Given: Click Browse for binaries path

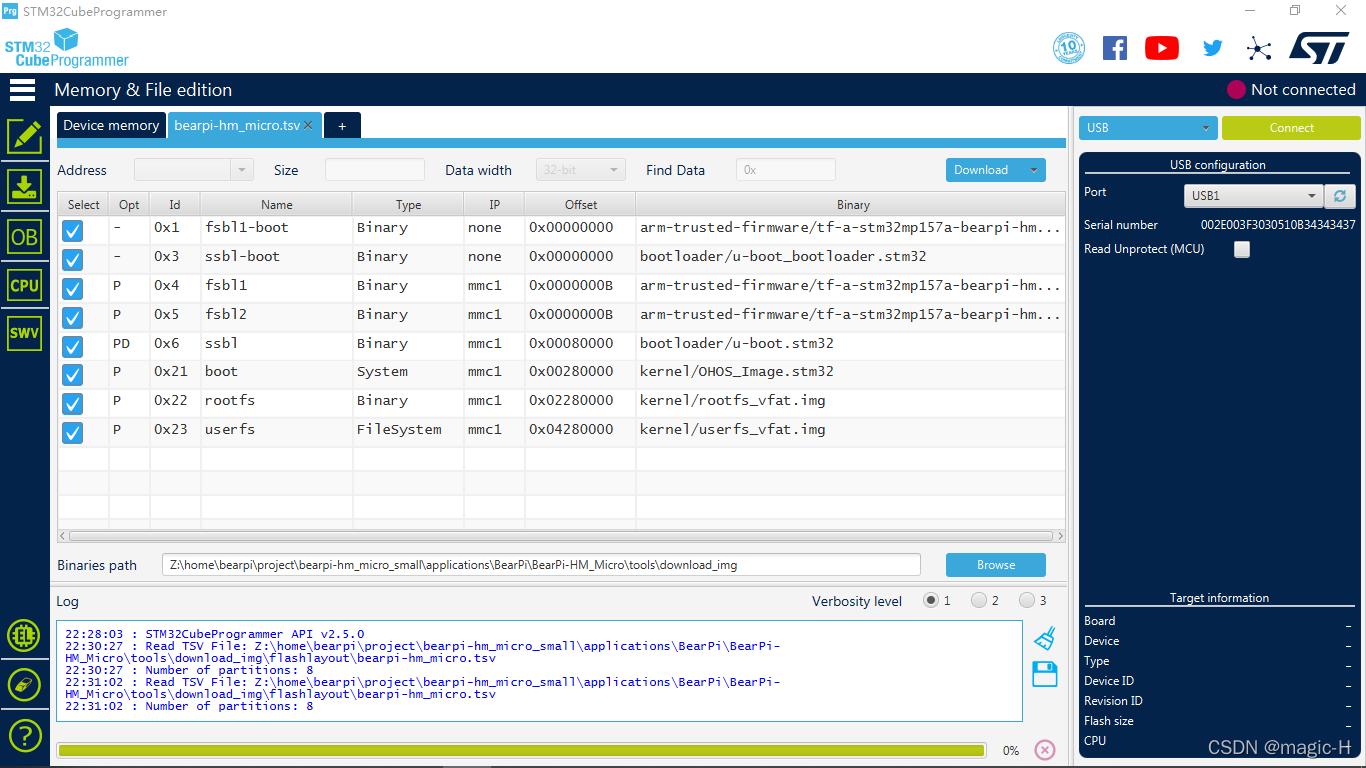Looking at the screenshot, I should pyautogui.click(x=996, y=565).
